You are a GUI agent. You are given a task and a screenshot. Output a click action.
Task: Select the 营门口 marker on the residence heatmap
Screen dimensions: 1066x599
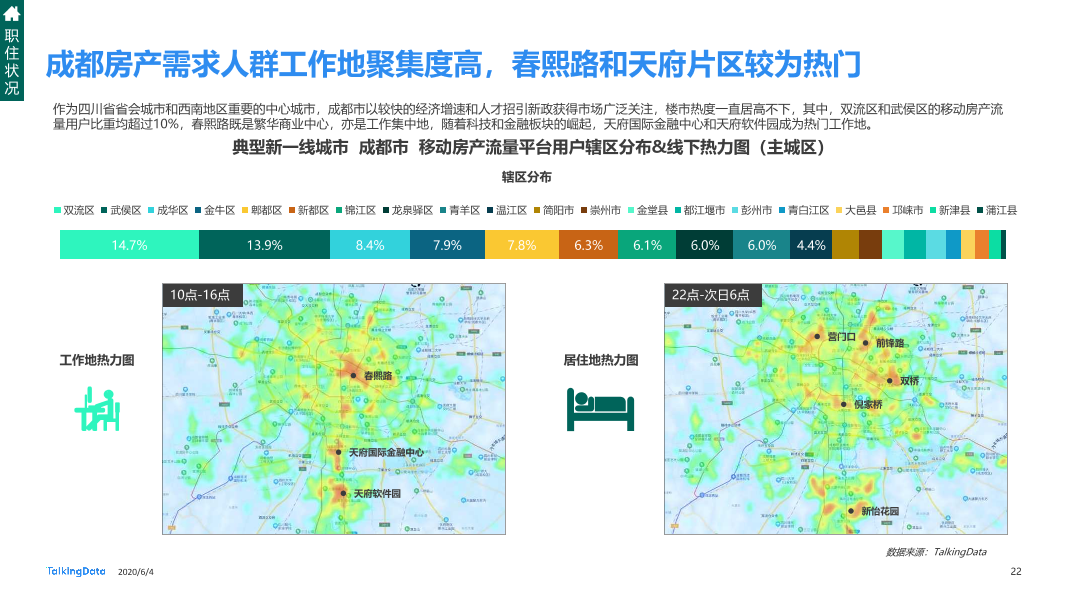(817, 336)
